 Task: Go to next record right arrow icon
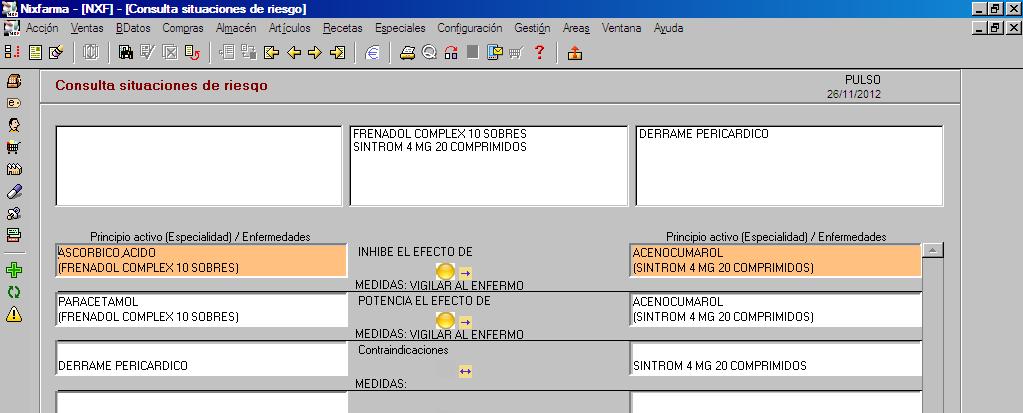(x=315, y=52)
